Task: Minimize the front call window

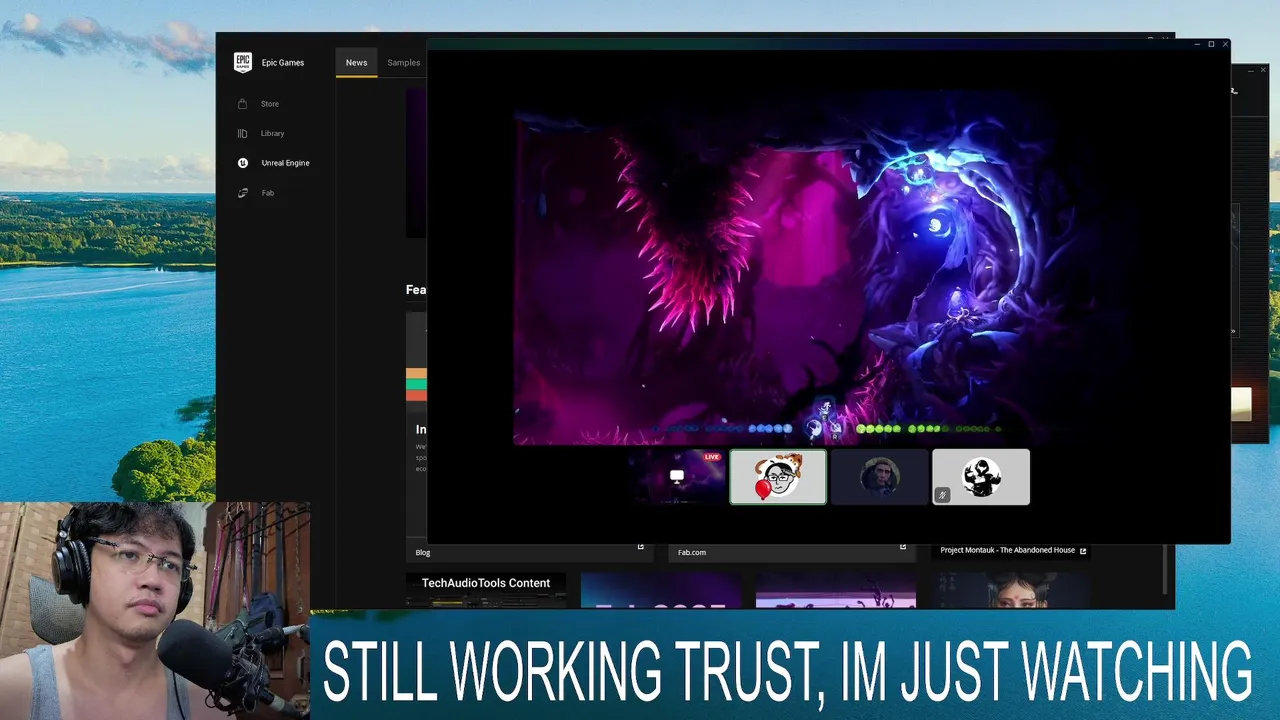Action: coord(1197,44)
